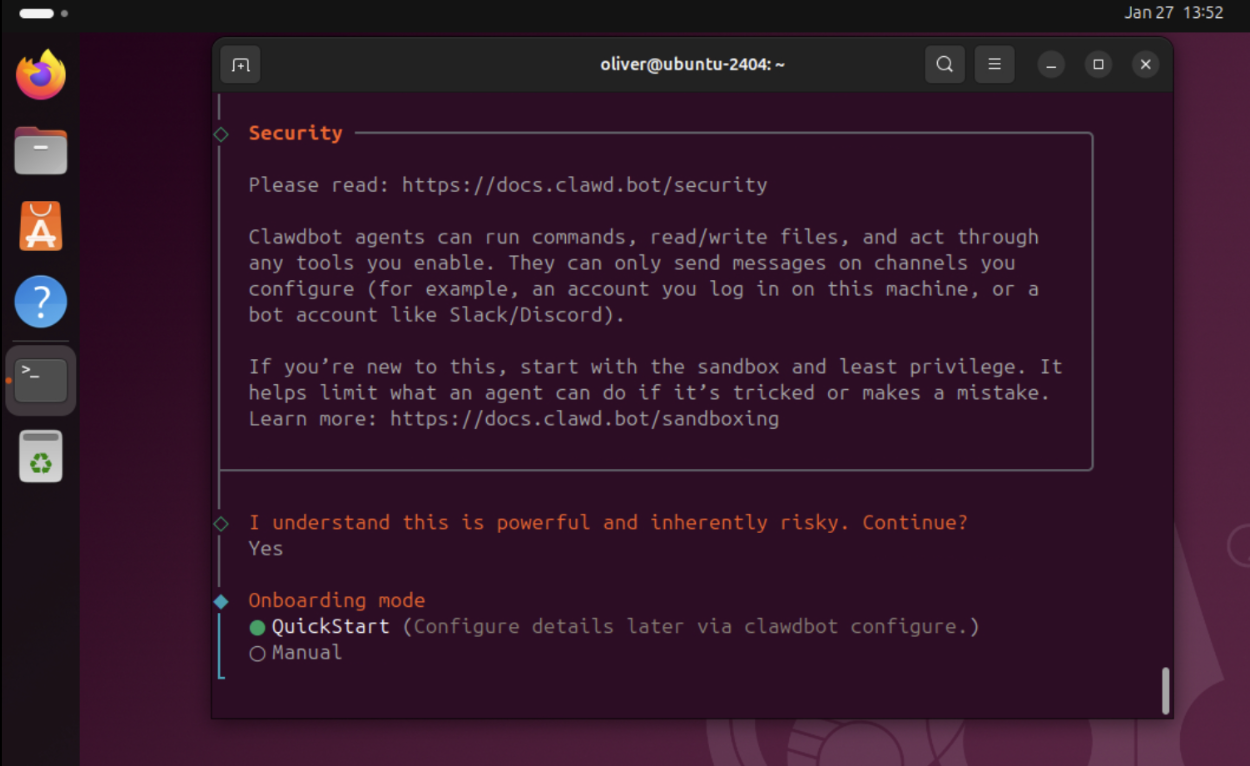
Task: Open the docs.clawd.bot/security link
Action: [584, 185]
